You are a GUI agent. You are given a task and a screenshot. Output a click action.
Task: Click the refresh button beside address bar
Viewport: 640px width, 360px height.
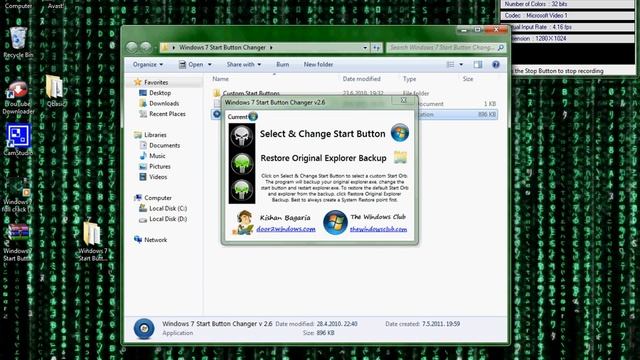(376, 48)
